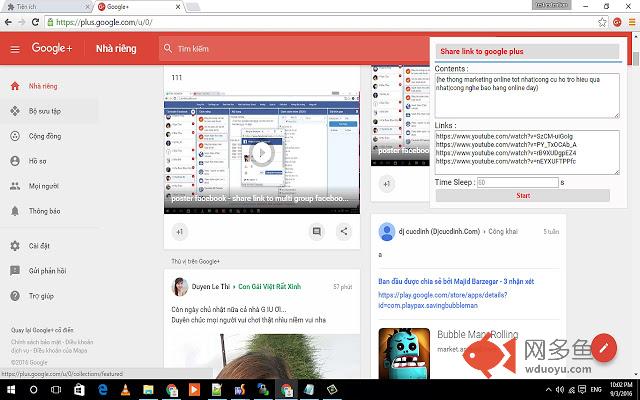Open comments on the poster facebook post

(x=316, y=231)
